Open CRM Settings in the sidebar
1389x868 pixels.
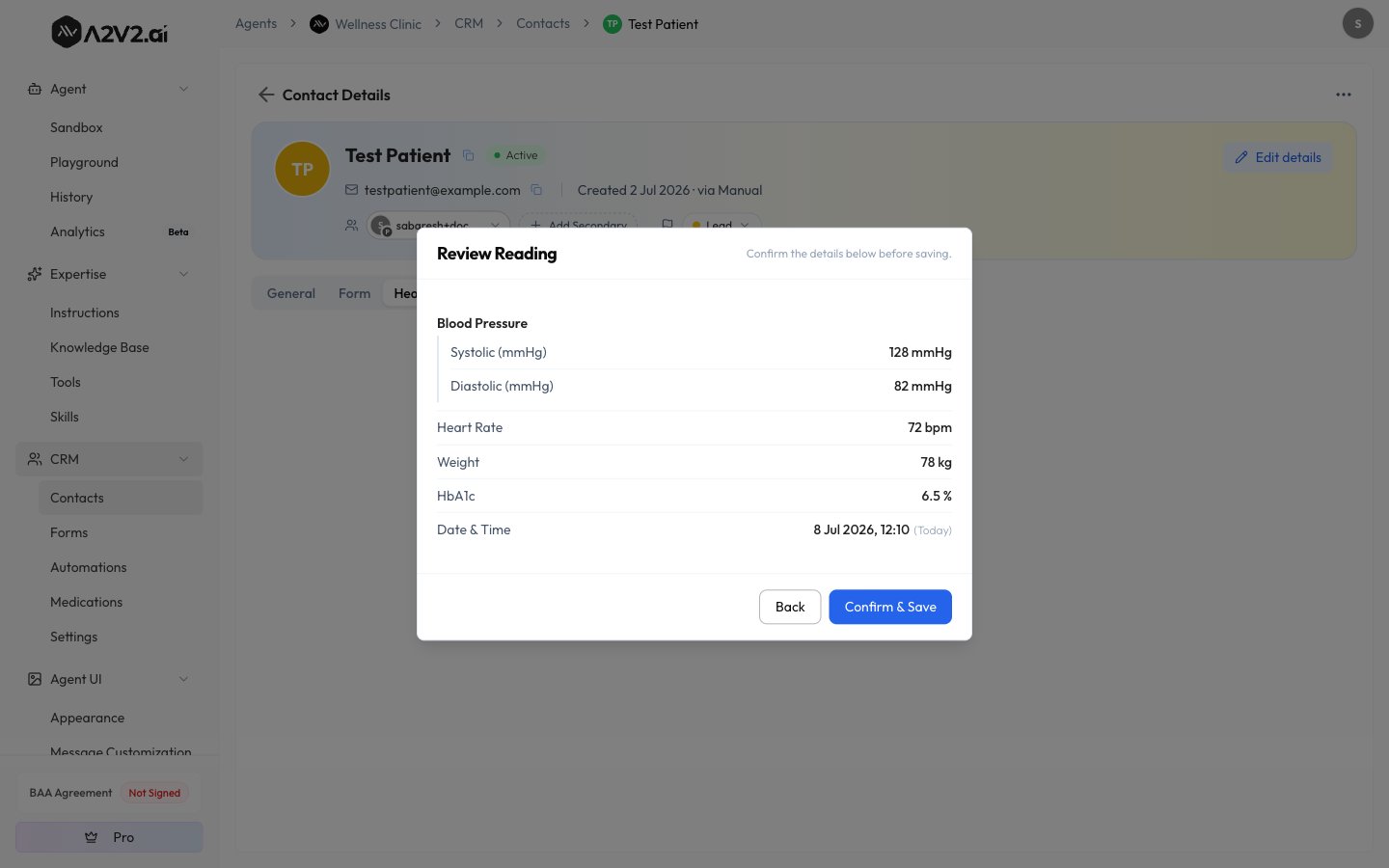pyautogui.click(x=73, y=637)
